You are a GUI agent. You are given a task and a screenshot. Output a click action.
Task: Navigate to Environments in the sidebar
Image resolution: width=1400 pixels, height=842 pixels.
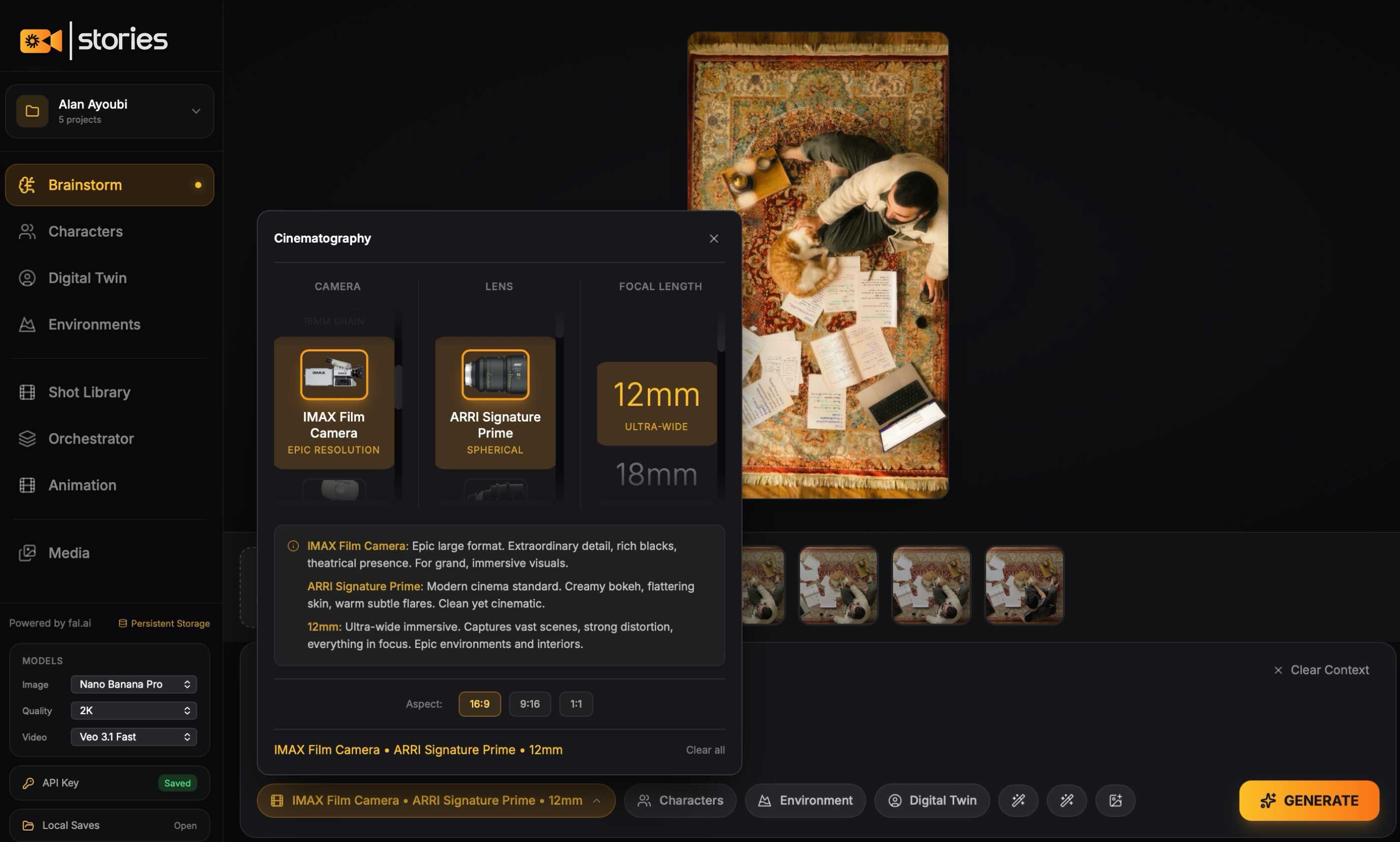(109, 325)
